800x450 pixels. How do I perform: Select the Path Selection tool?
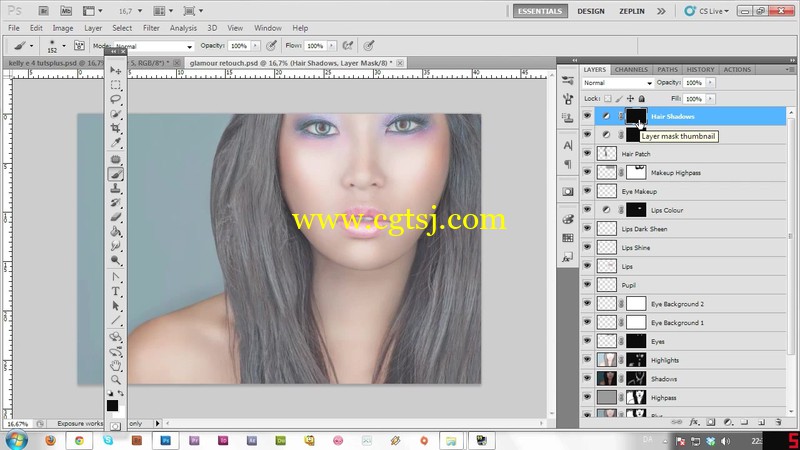point(116,306)
